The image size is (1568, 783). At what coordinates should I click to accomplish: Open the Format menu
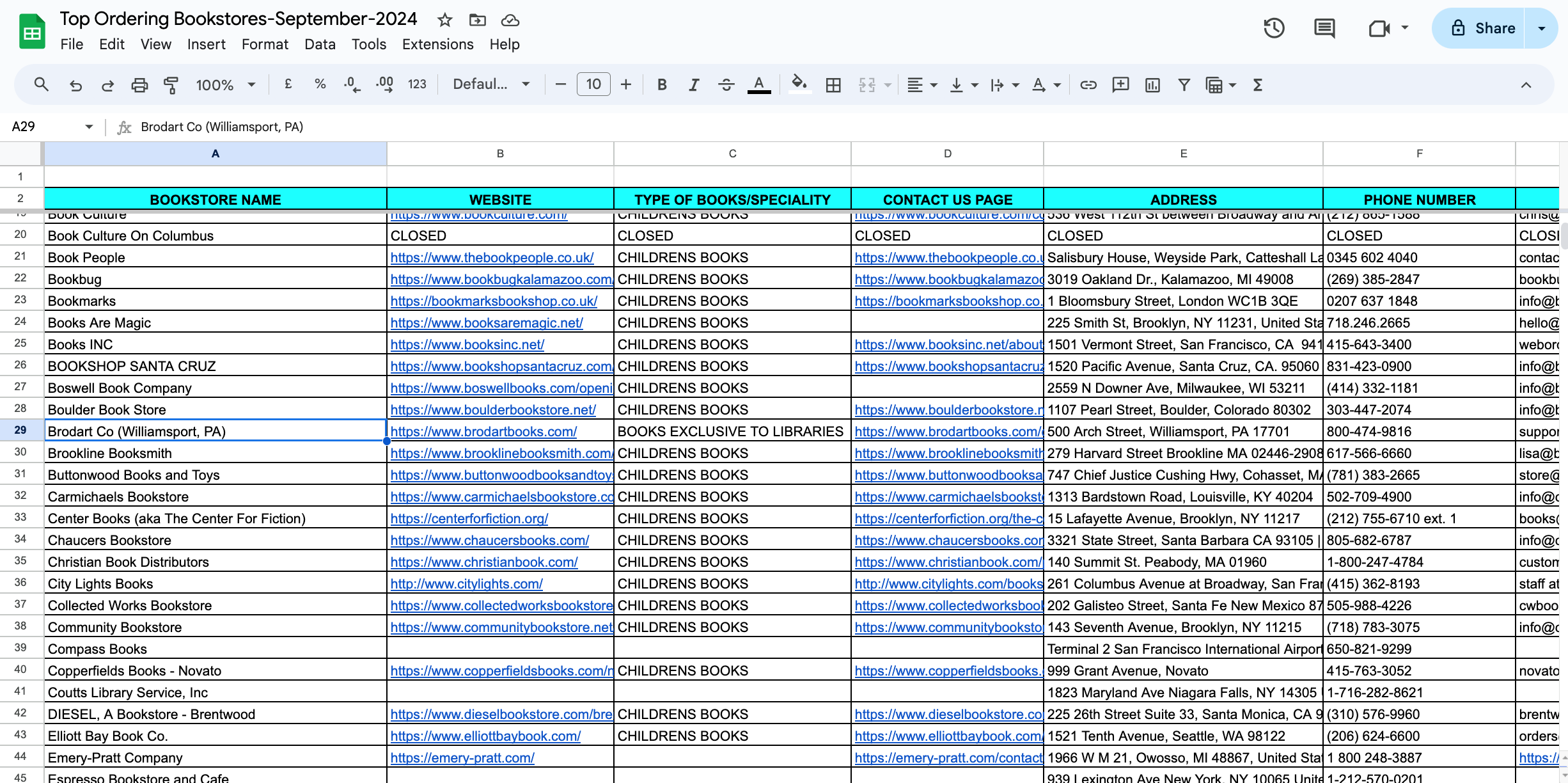(265, 44)
